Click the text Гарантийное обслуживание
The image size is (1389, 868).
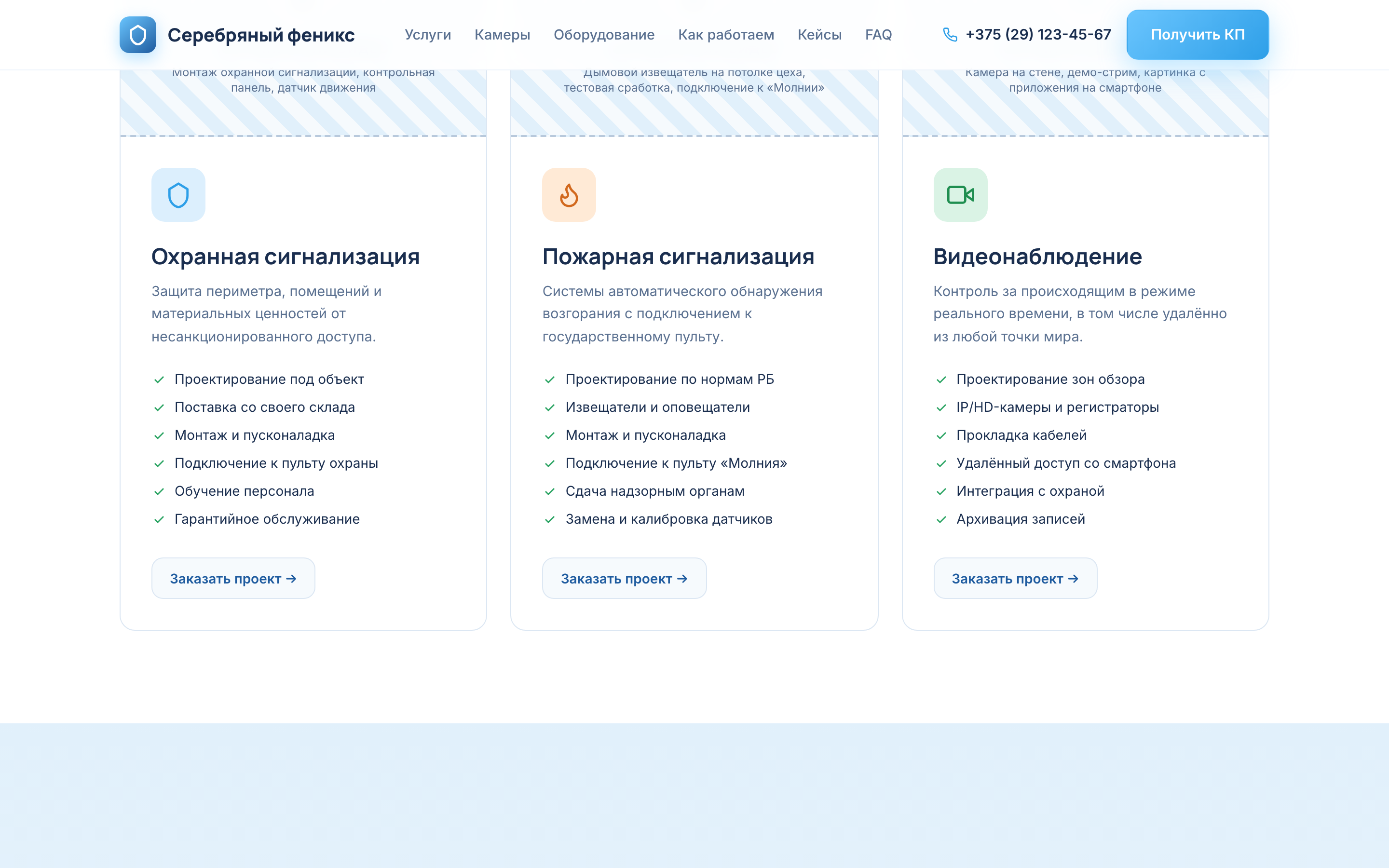pyautogui.click(x=267, y=519)
